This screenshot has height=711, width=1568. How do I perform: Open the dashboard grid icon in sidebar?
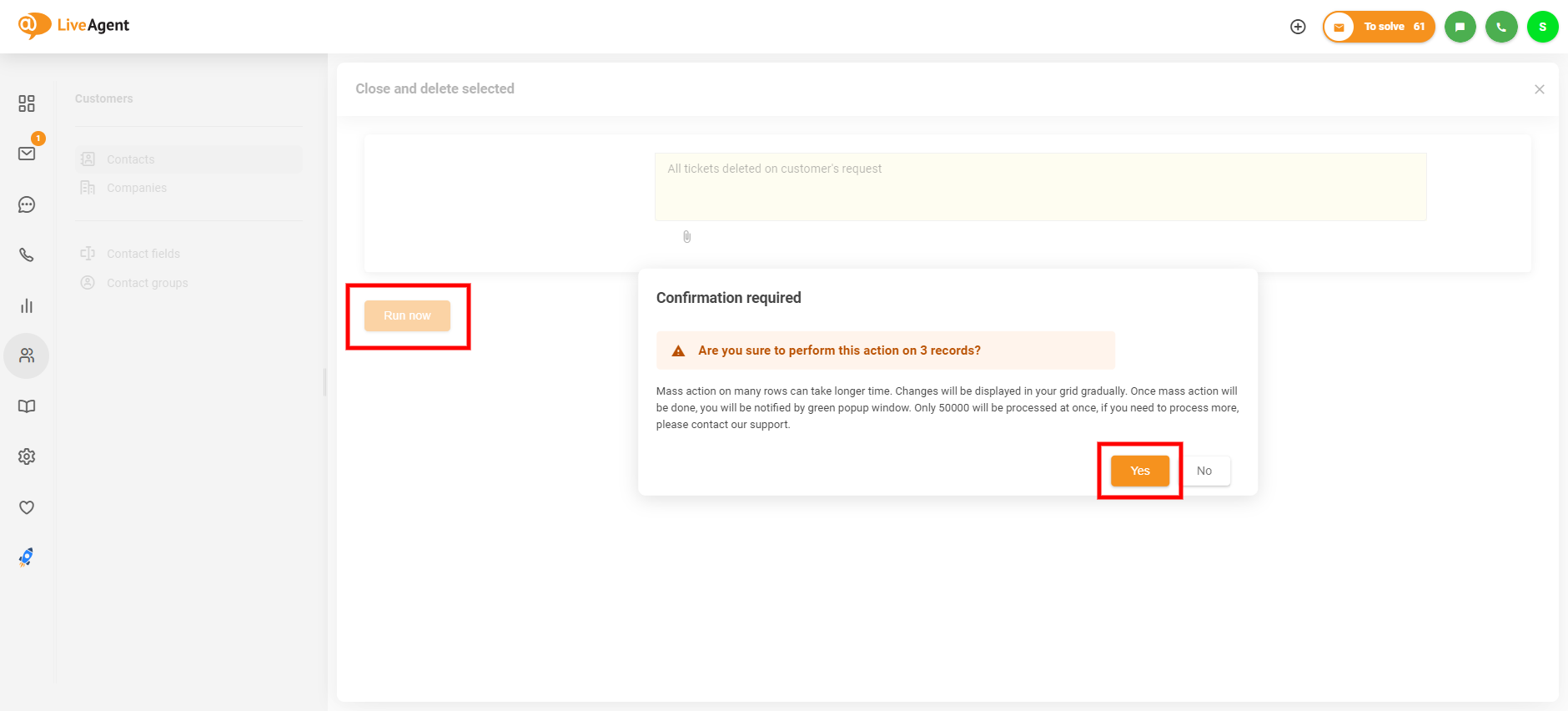click(27, 103)
